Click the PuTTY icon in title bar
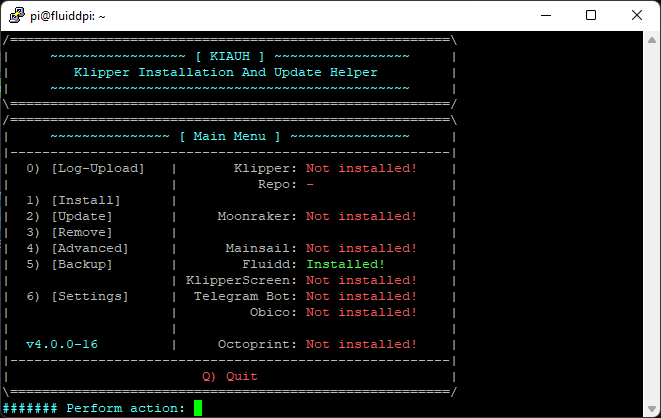 [x=17, y=16]
